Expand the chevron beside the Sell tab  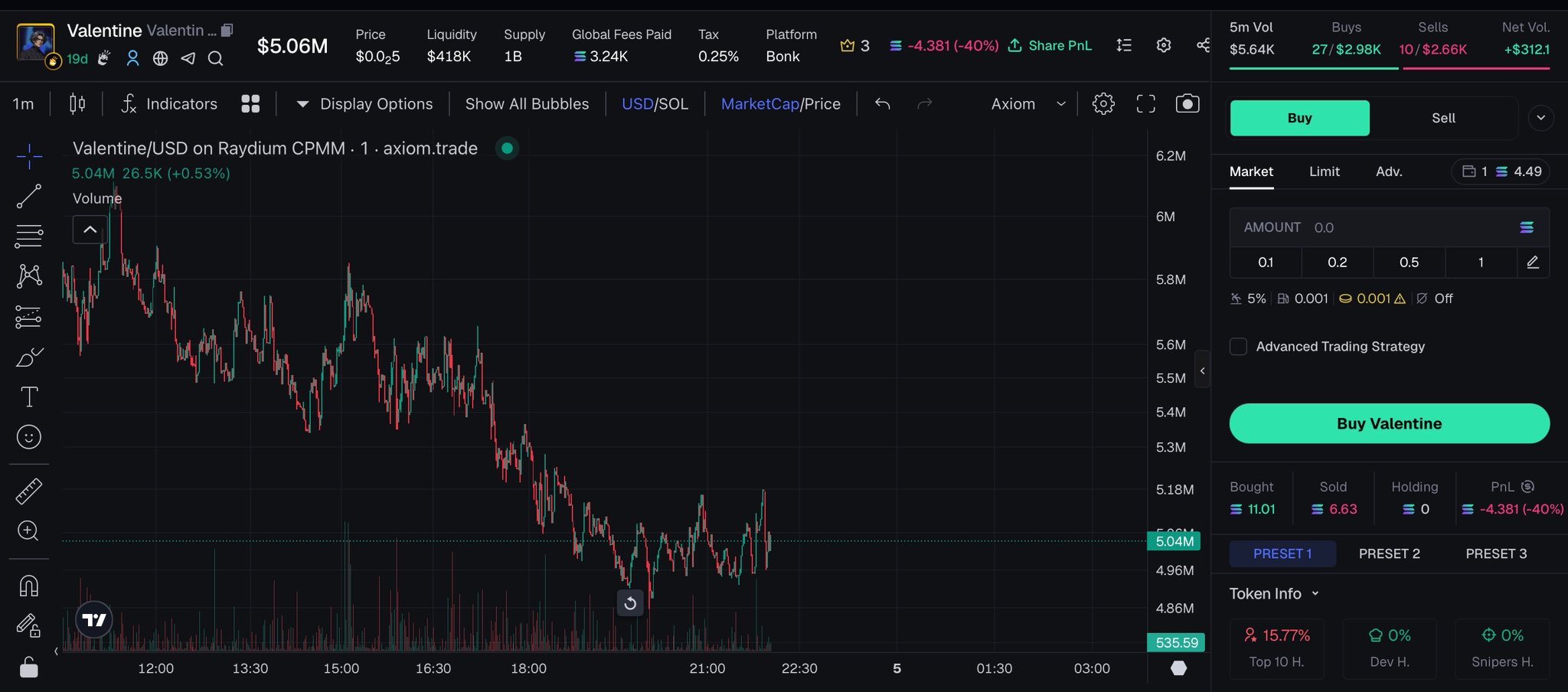(1540, 118)
